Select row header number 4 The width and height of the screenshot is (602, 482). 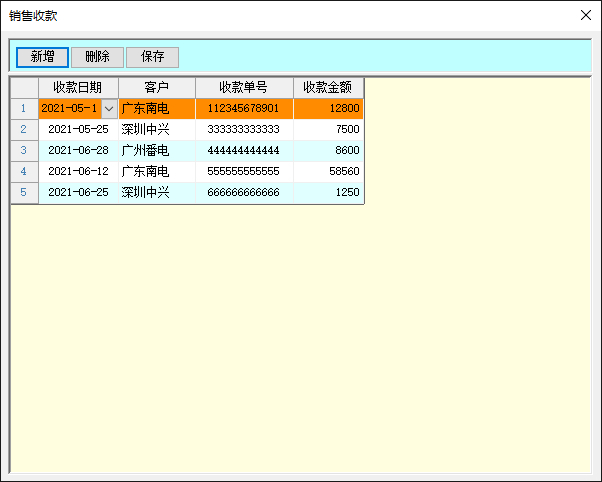(x=24, y=171)
